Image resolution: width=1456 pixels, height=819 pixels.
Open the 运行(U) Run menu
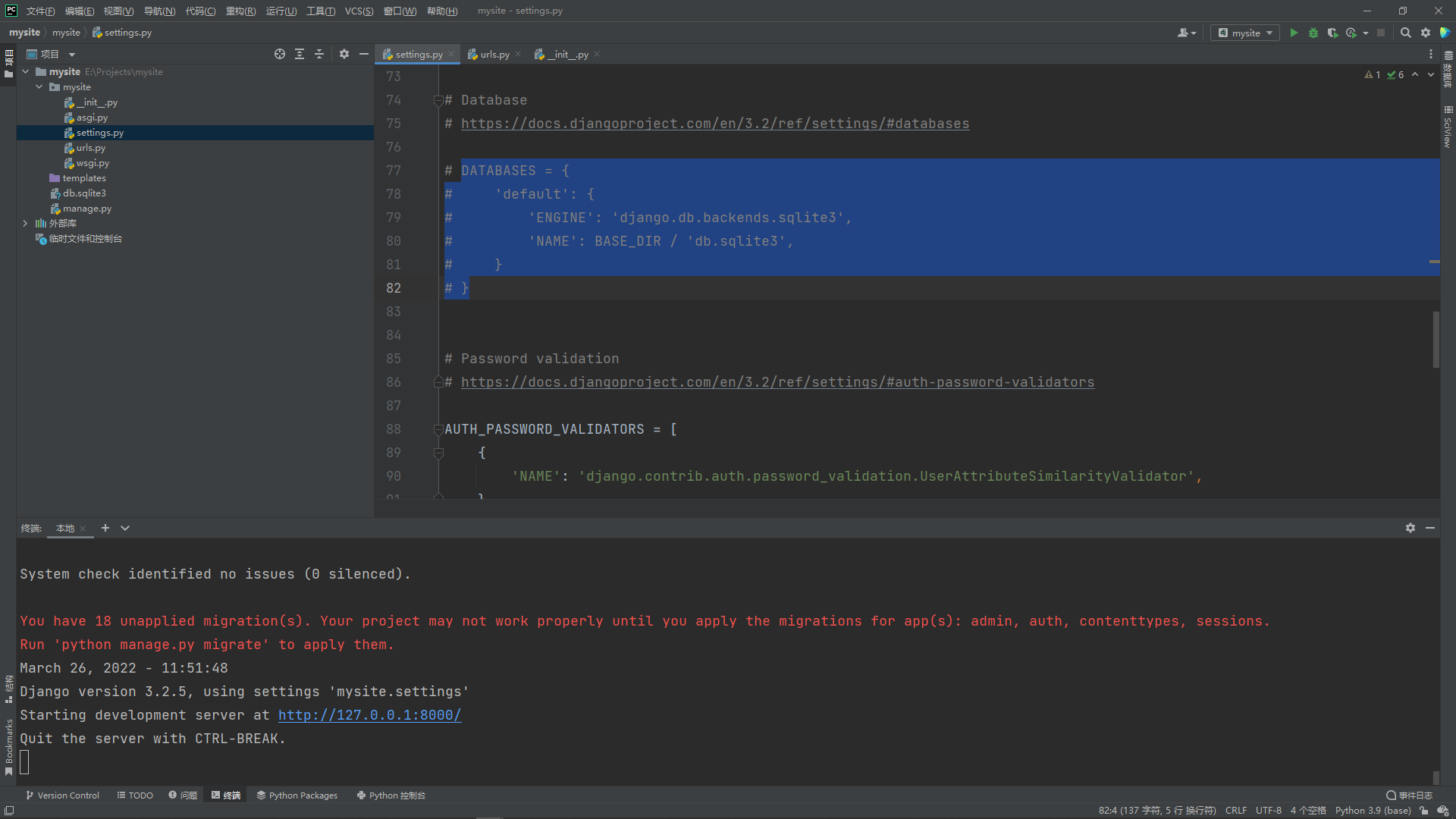(x=281, y=11)
